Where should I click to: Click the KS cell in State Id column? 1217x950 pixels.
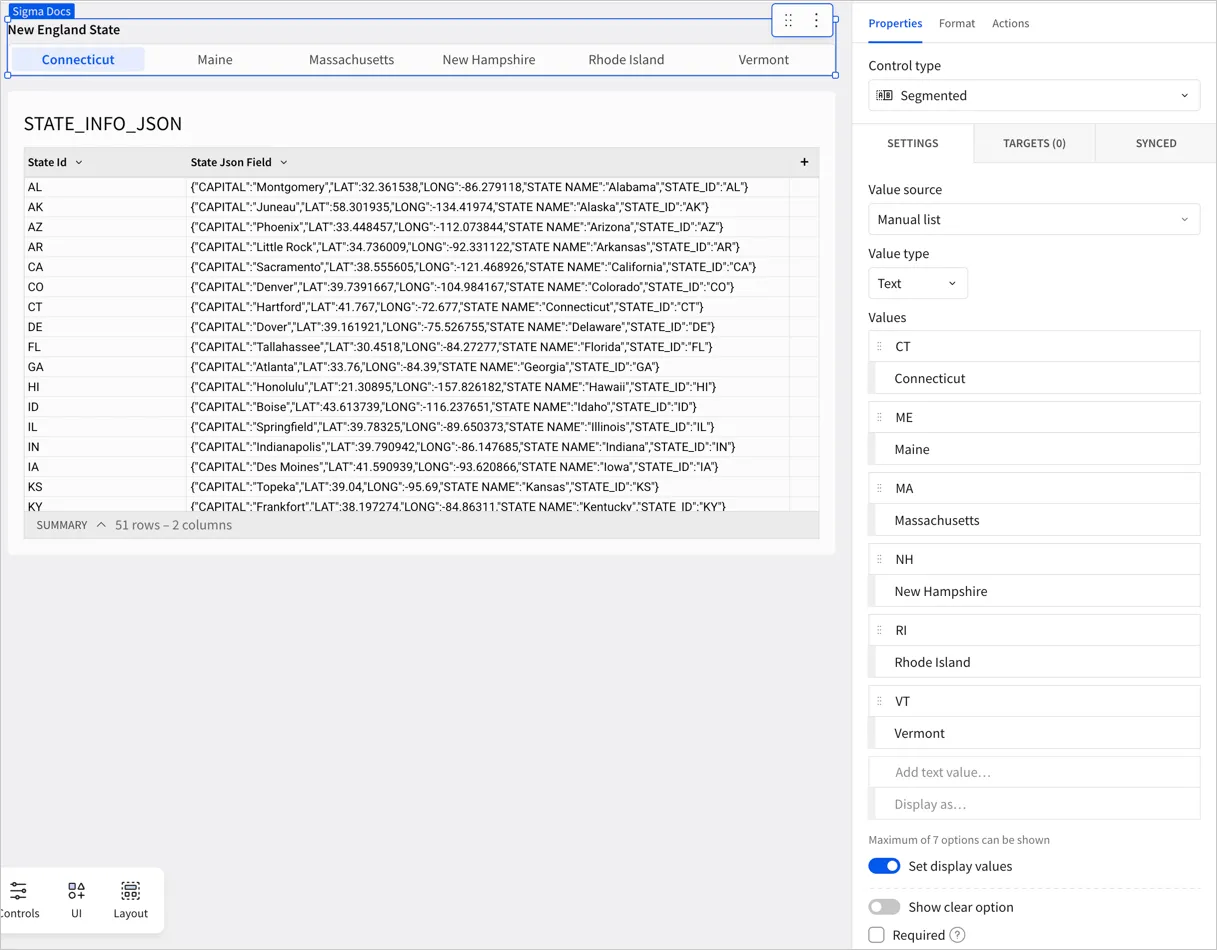[105, 487]
